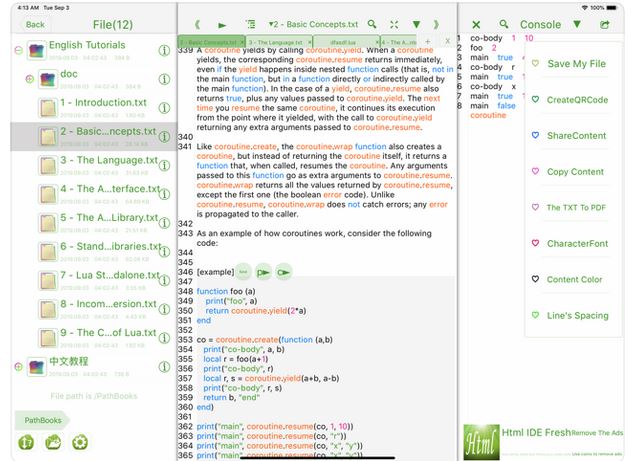Expand the 中文教程 folder
Viewport: 635px width, 461px height.
(19, 367)
